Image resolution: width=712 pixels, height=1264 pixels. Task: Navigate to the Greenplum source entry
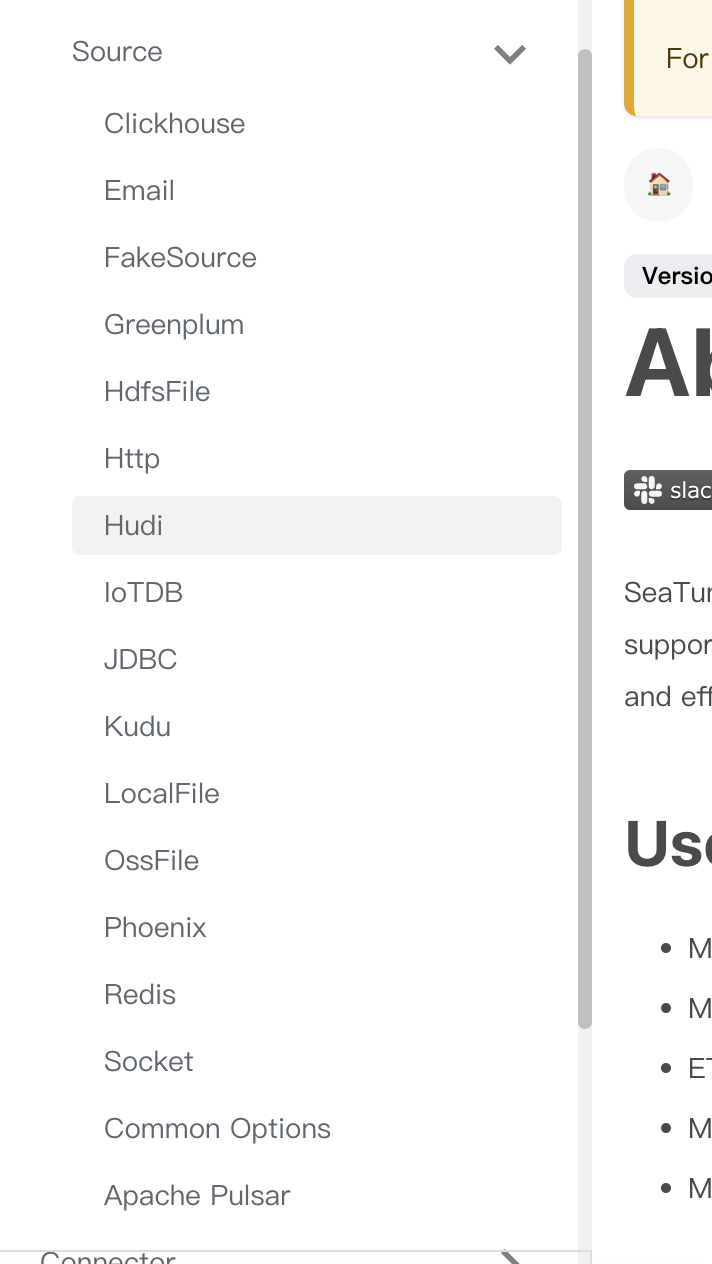click(x=174, y=324)
